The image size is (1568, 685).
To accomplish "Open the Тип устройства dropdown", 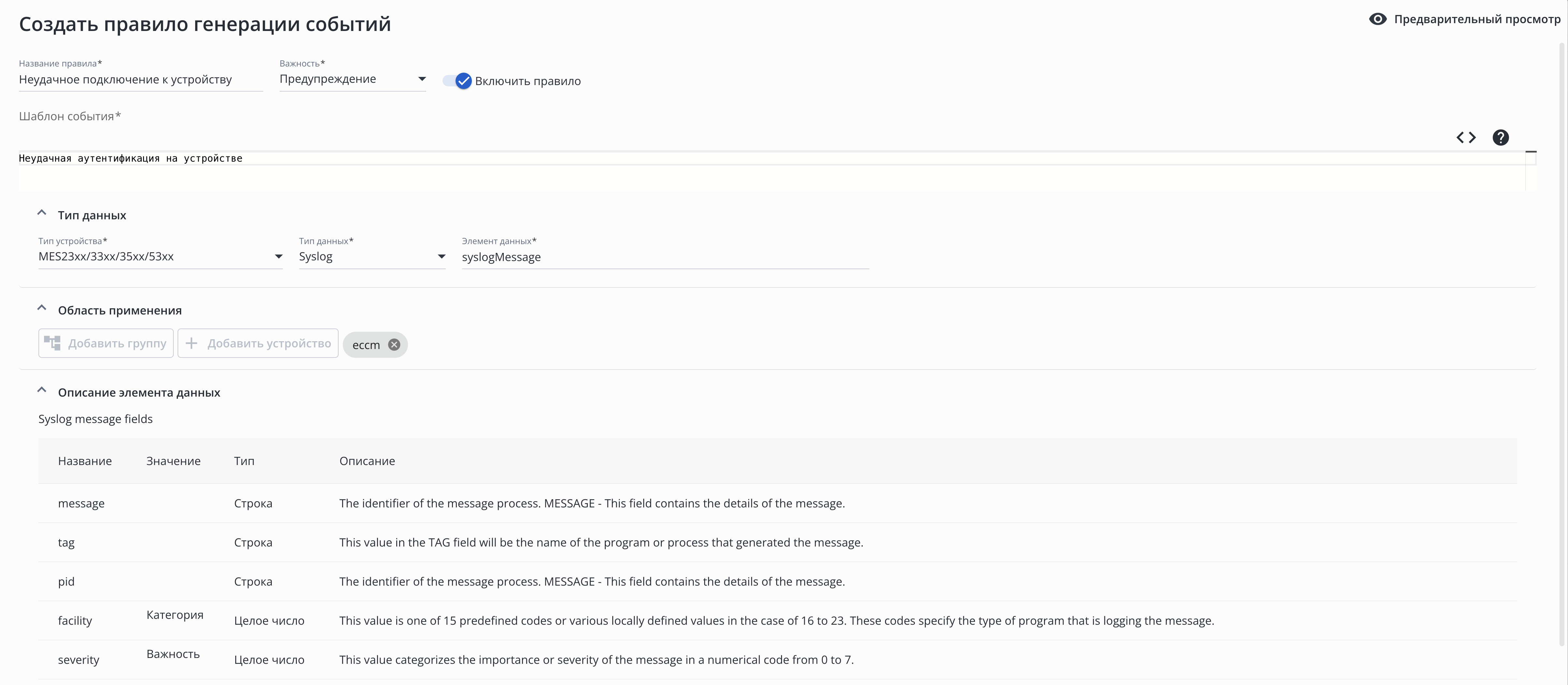I will [x=160, y=257].
